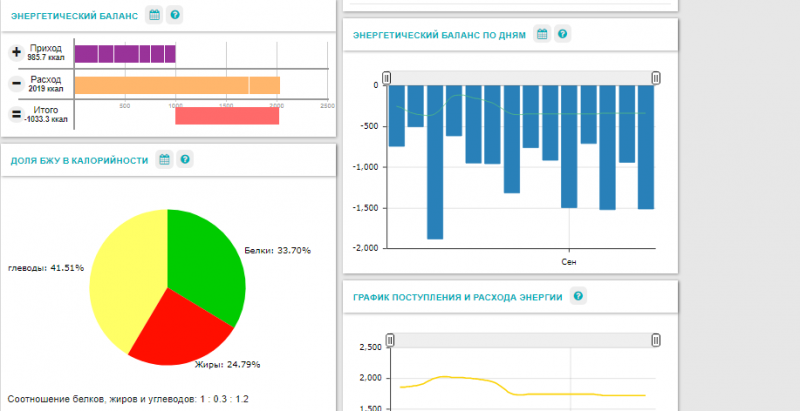Select right range handle of daily balance chart
The width and height of the screenshot is (800, 411).
[x=656, y=78]
